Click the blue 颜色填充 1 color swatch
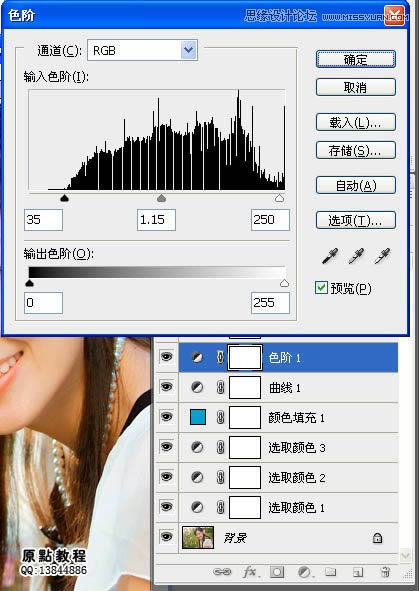The image size is (419, 591). tap(198, 417)
